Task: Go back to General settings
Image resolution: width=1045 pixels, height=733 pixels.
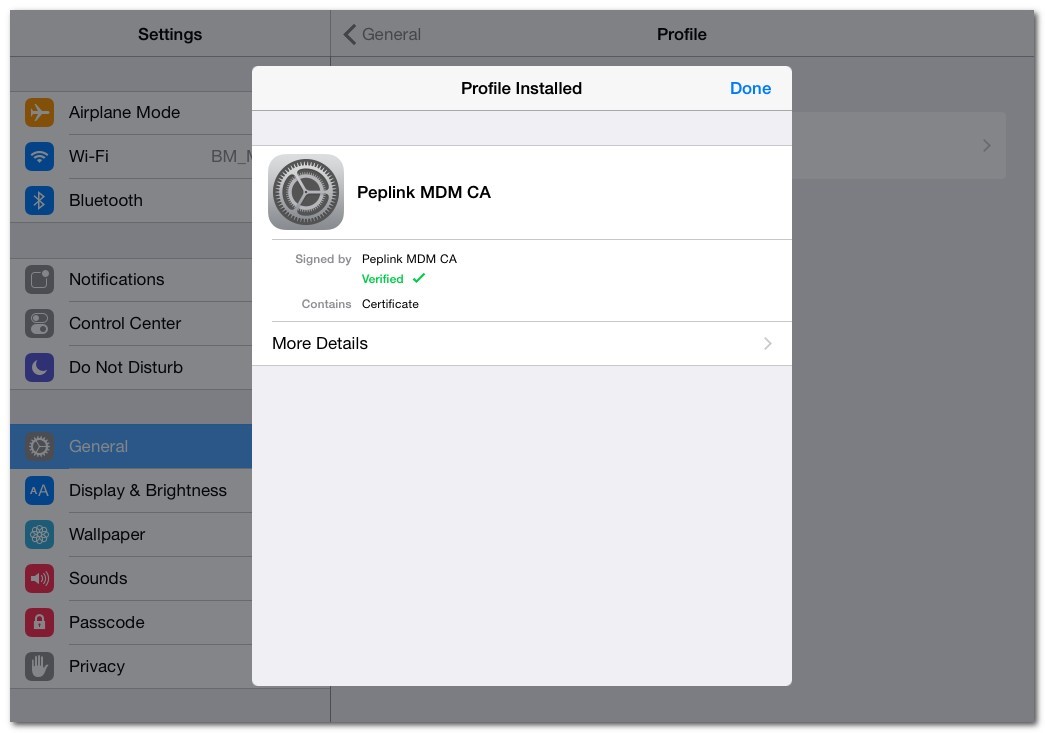Action: click(x=382, y=35)
